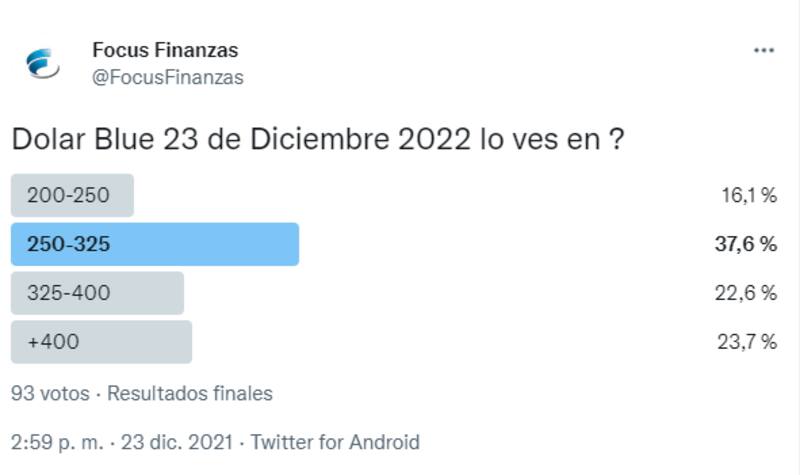The image size is (800, 475).
Task: Select the 325-400 poll option bar
Action: pos(97,293)
